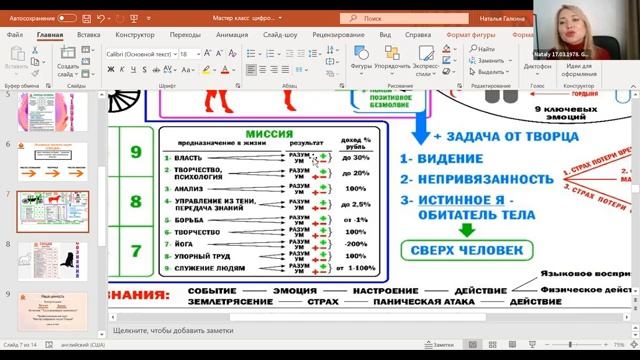Decrease font size with small A icon
Screen dimensions: 640x360
coord(219,53)
